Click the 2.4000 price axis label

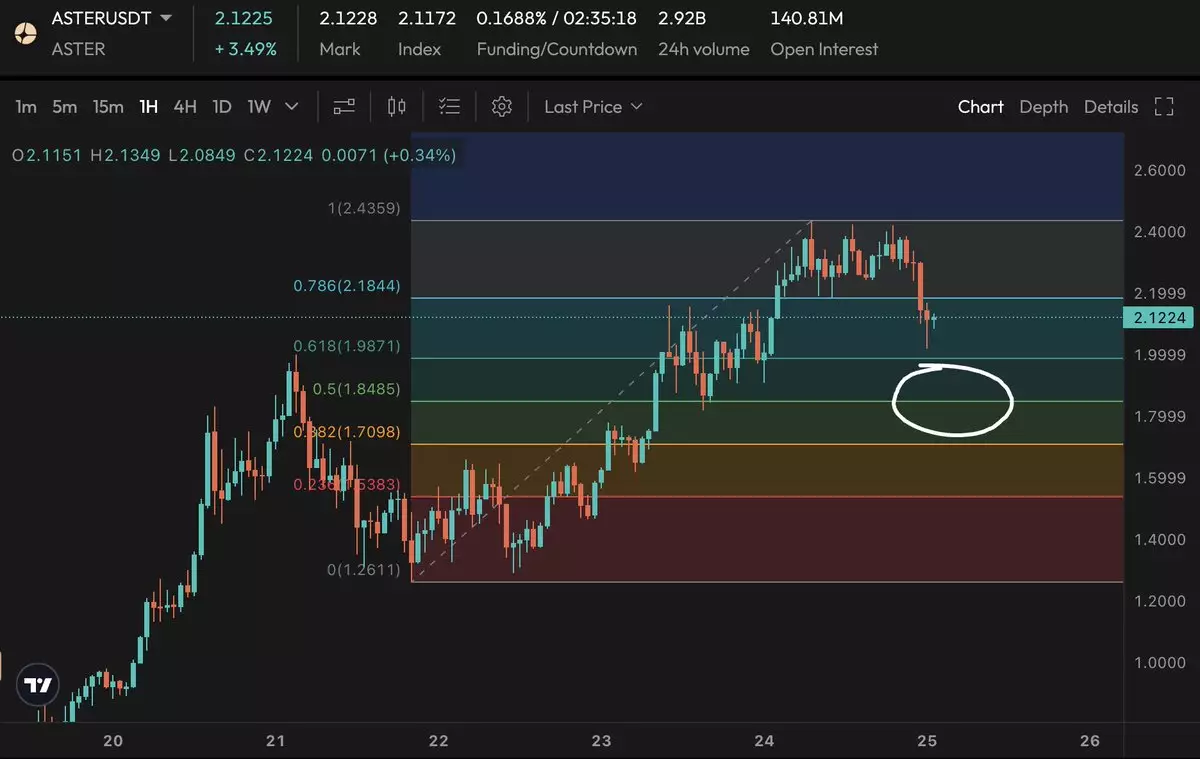1160,232
